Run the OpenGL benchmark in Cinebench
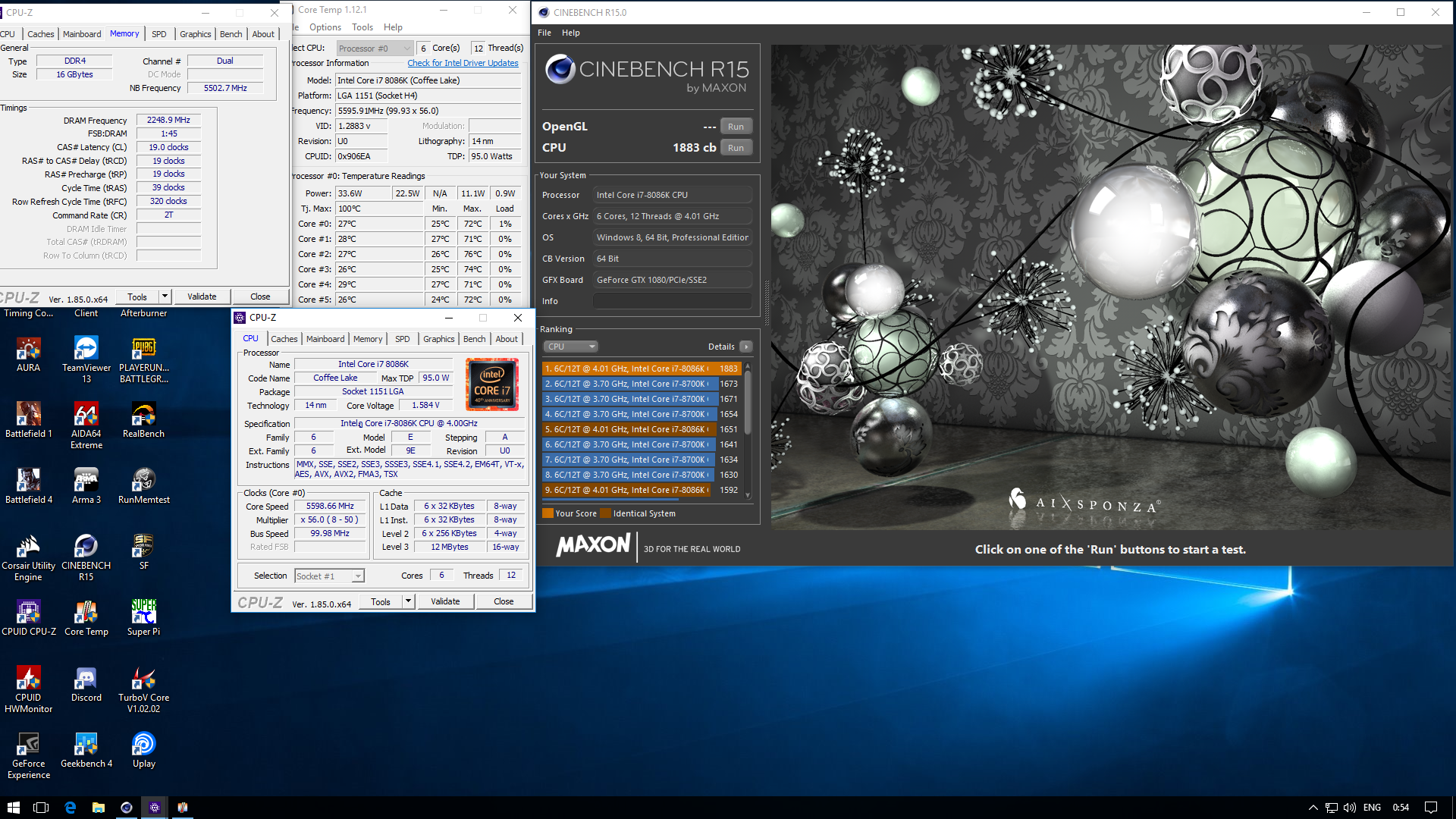Screen dimensions: 1456x819 (x=736, y=127)
